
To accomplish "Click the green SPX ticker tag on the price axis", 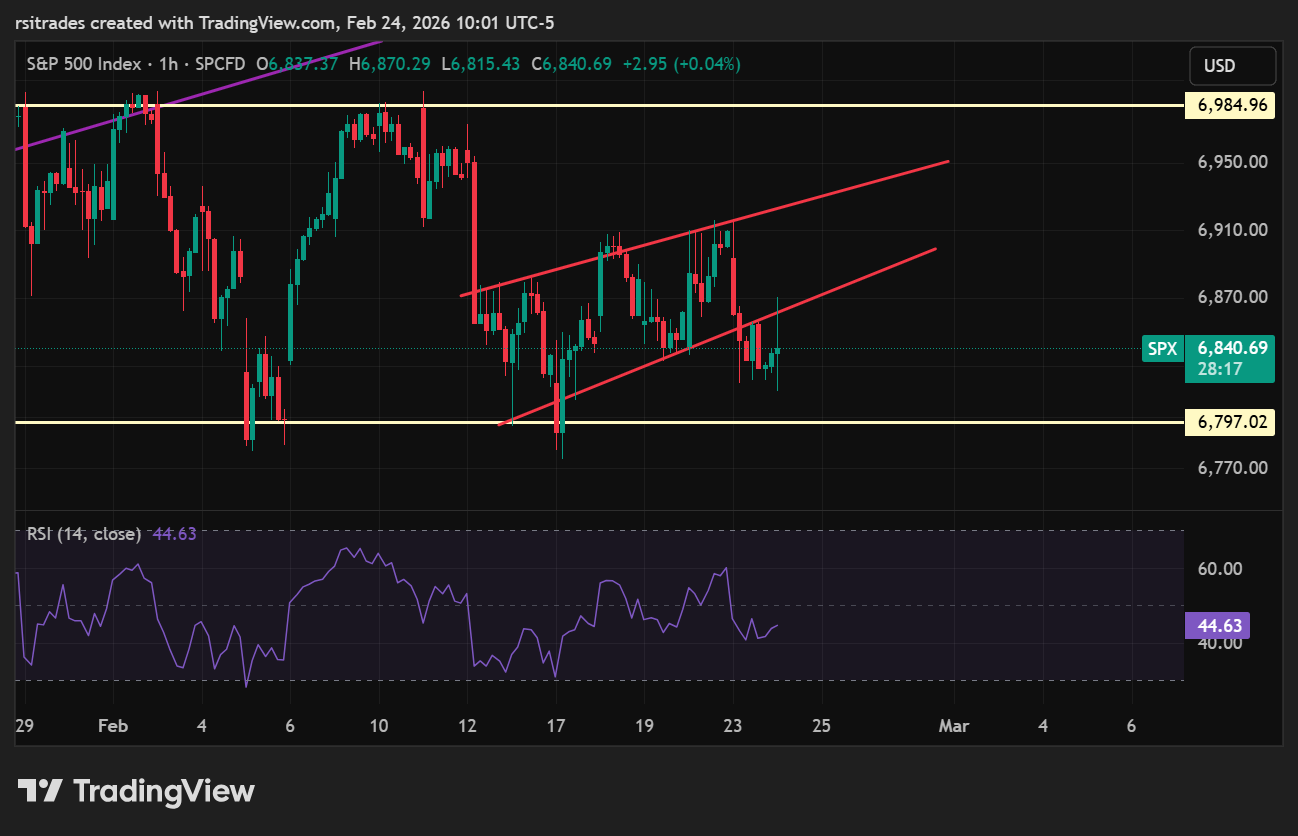I will (1162, 349).
